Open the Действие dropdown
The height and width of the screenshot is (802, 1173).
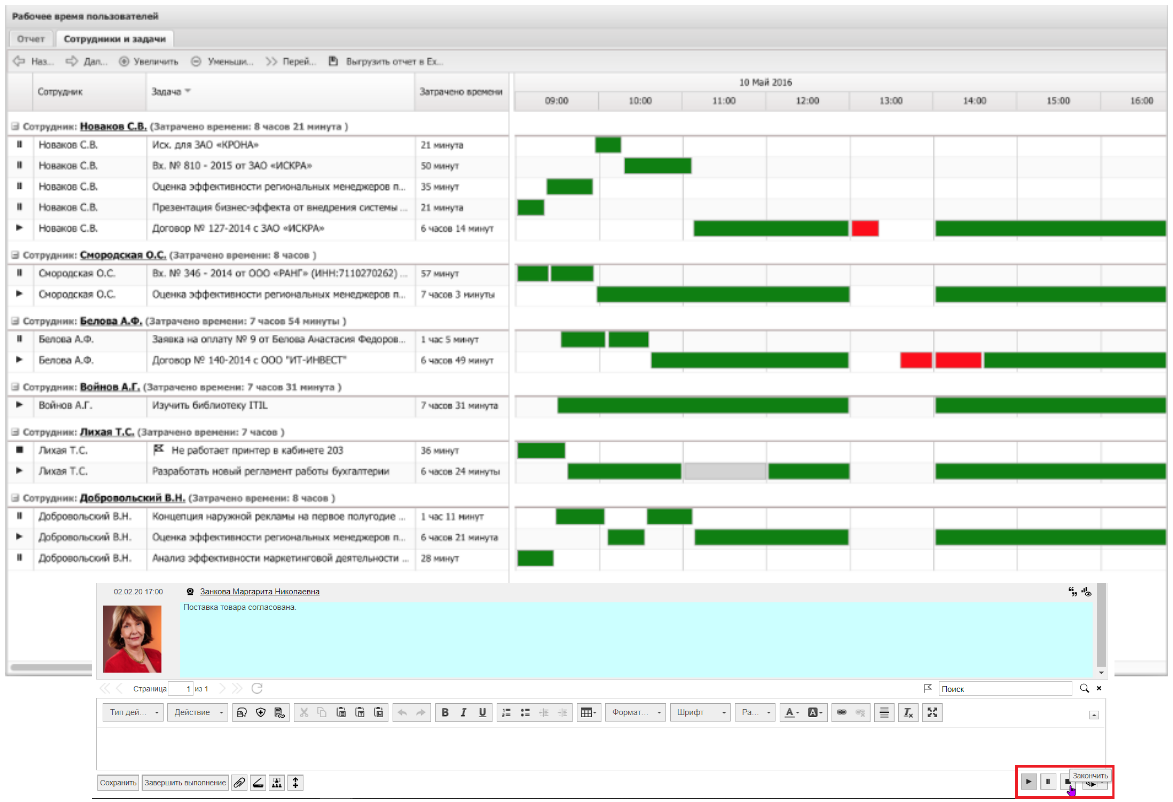[196, 713]
